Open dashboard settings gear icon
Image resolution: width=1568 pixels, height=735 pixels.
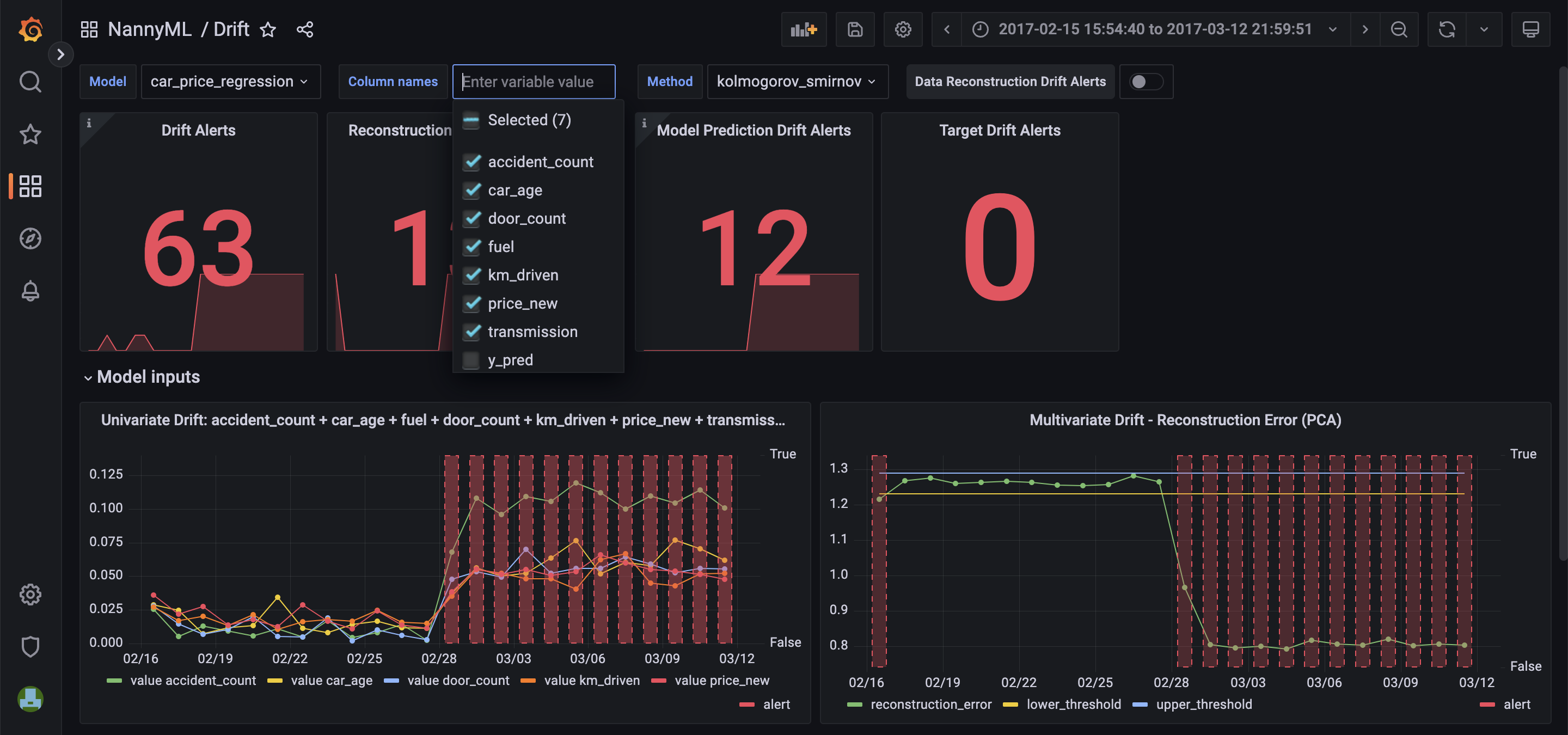903,29
